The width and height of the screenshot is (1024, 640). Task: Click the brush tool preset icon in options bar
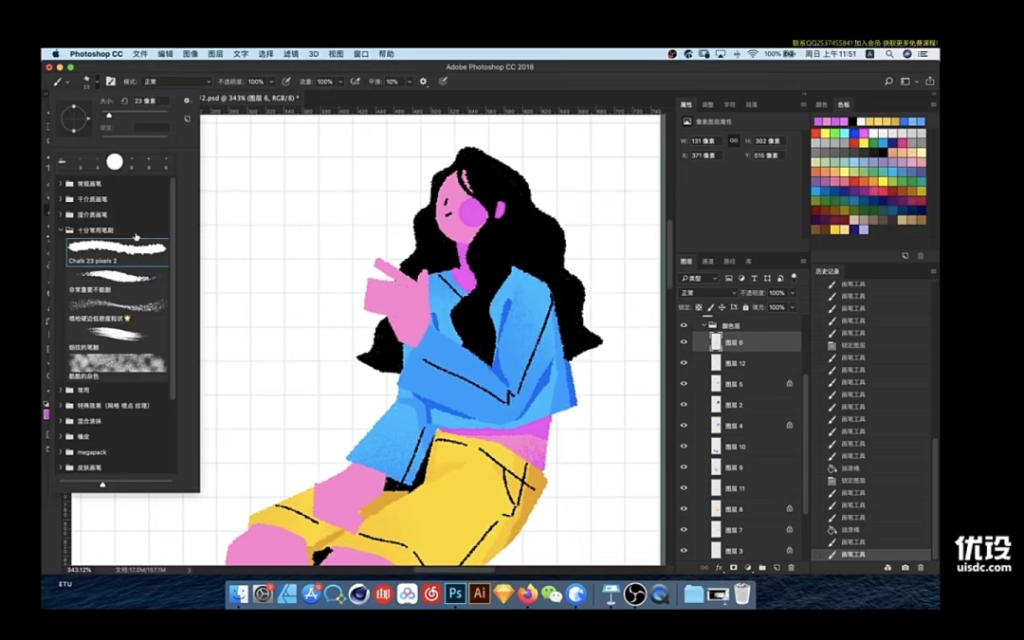[x=60, y=81]
